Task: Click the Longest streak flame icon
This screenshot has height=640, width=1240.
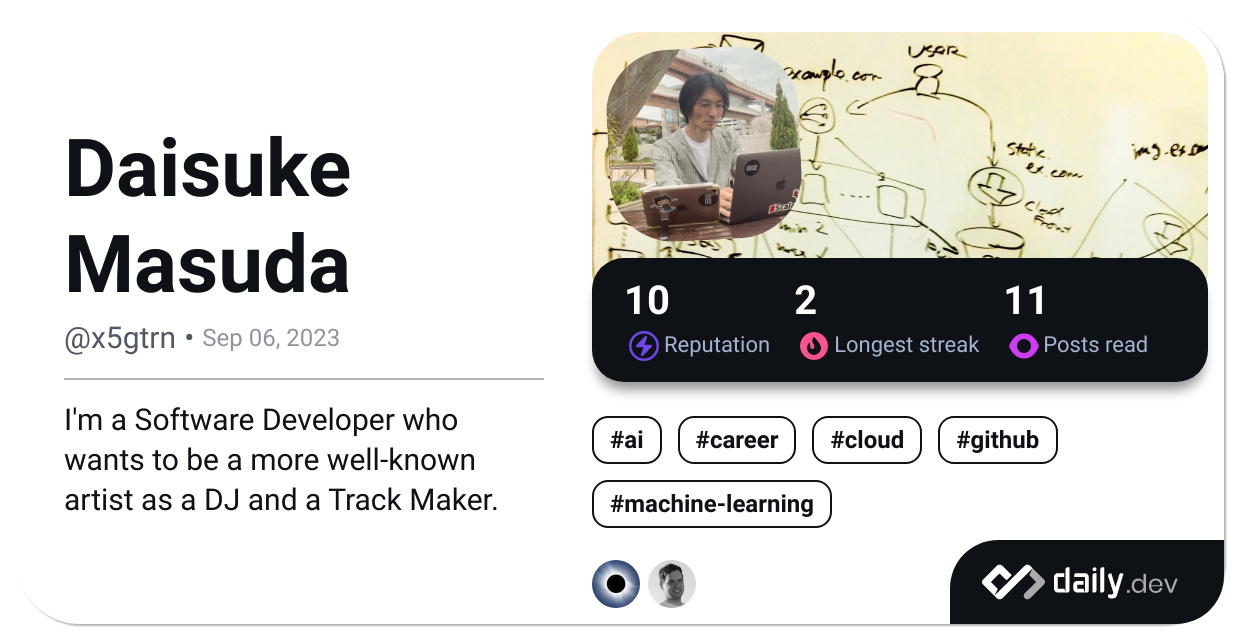Action: [814, 346]
